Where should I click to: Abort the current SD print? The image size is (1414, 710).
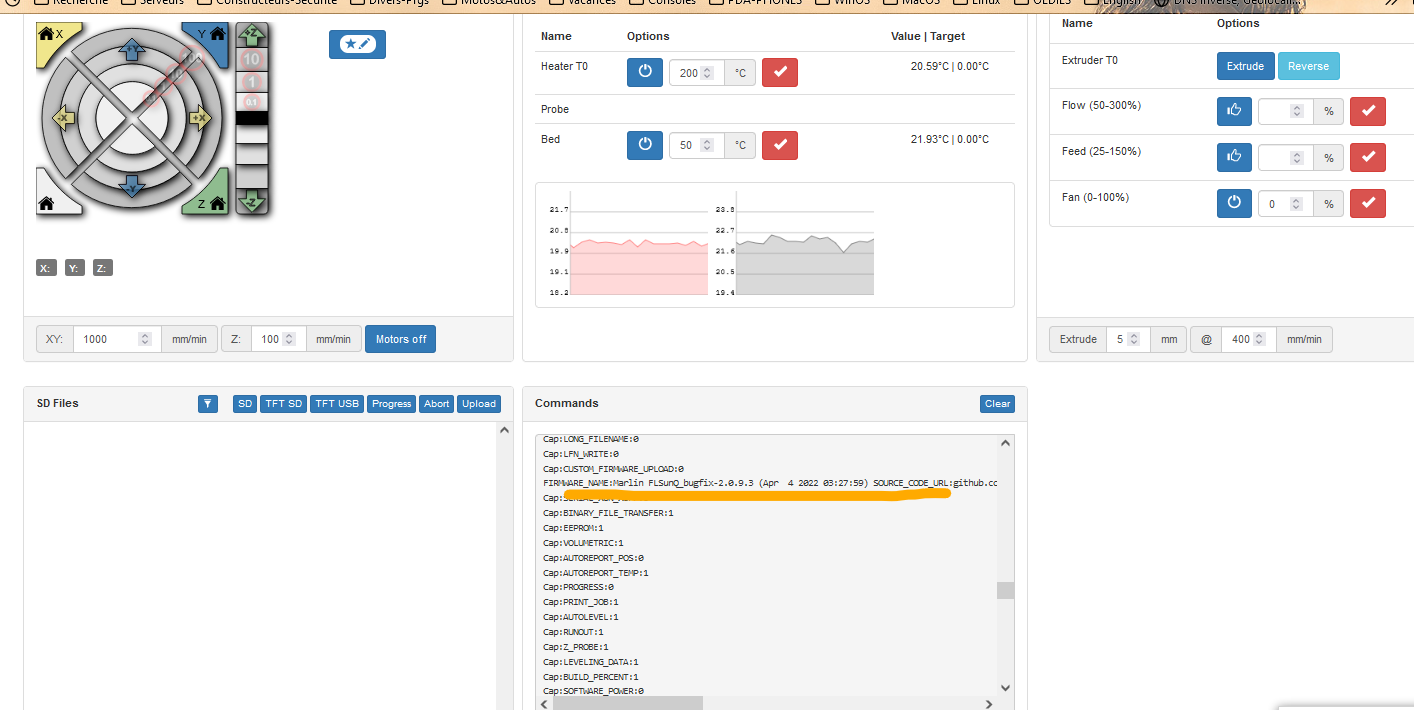tap(437, 404)
